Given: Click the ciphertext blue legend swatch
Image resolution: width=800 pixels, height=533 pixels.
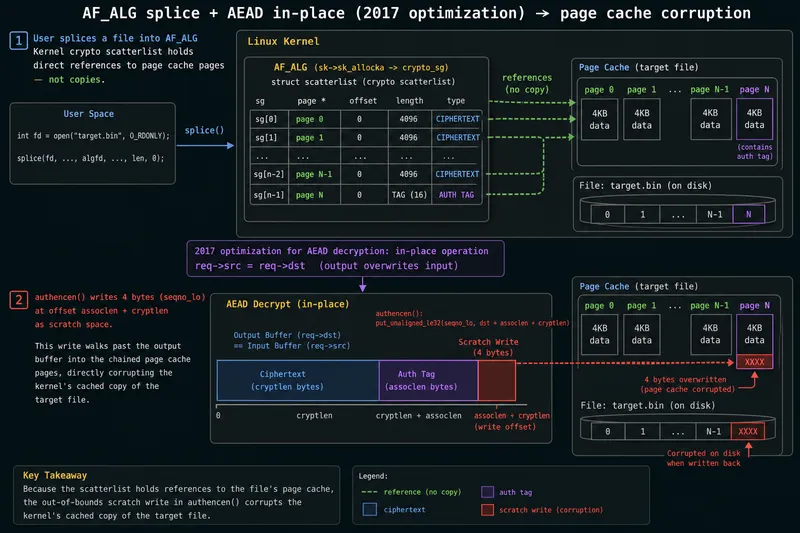Looking at the screenshot, I should [369, 509].
